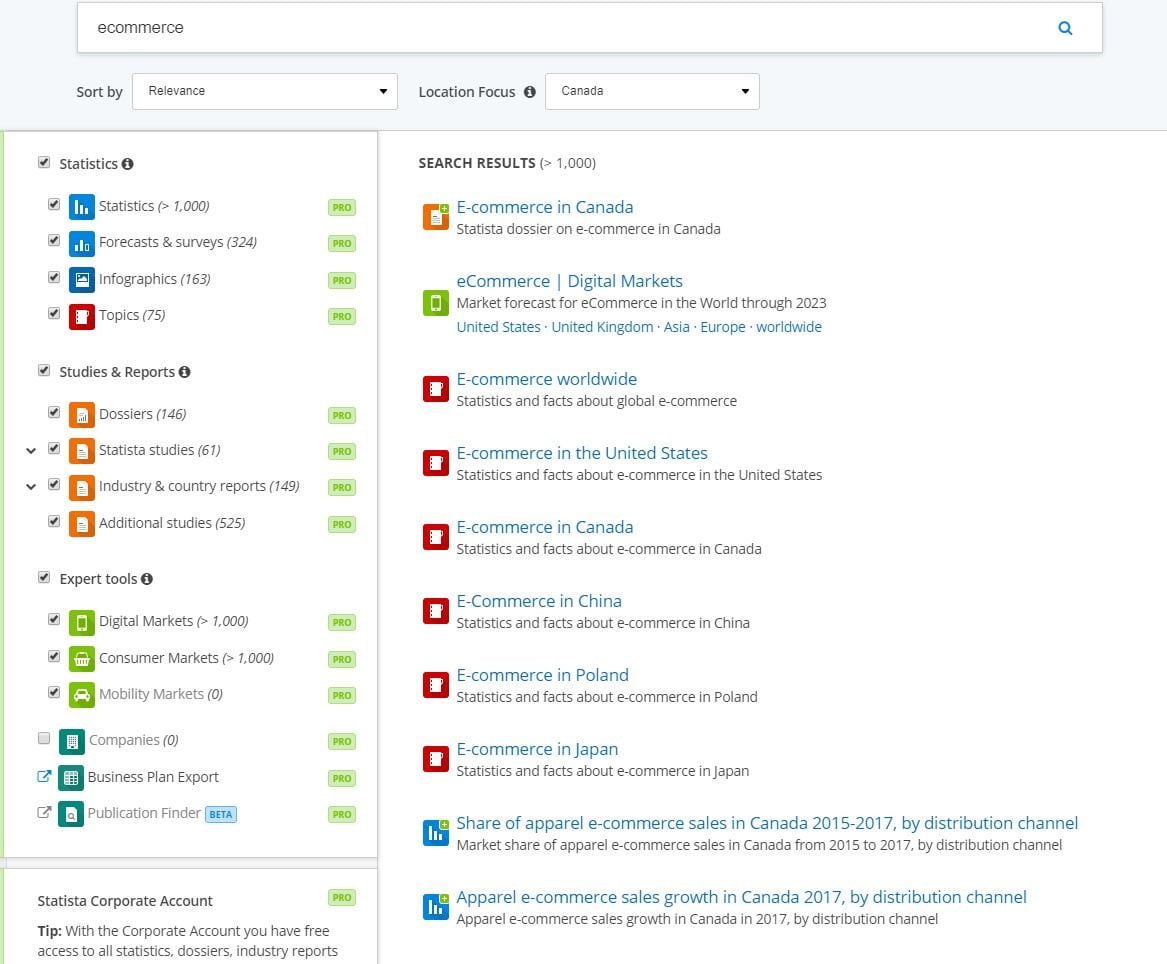Uncheck the Consumer Markets checkbox
1167x964 pixels.
tap(54, 656)
